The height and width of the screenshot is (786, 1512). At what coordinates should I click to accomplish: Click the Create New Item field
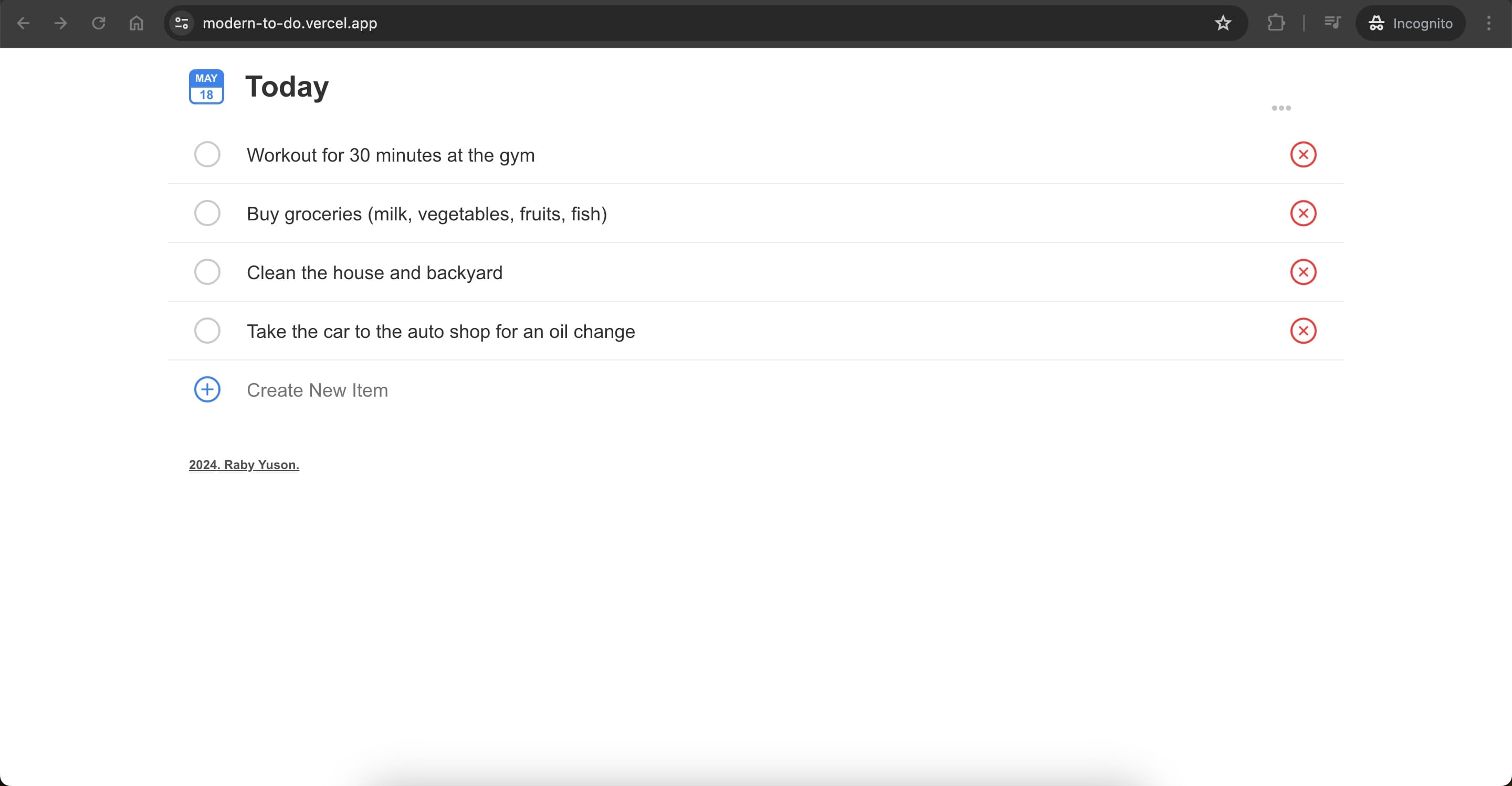tap(317, 390)
